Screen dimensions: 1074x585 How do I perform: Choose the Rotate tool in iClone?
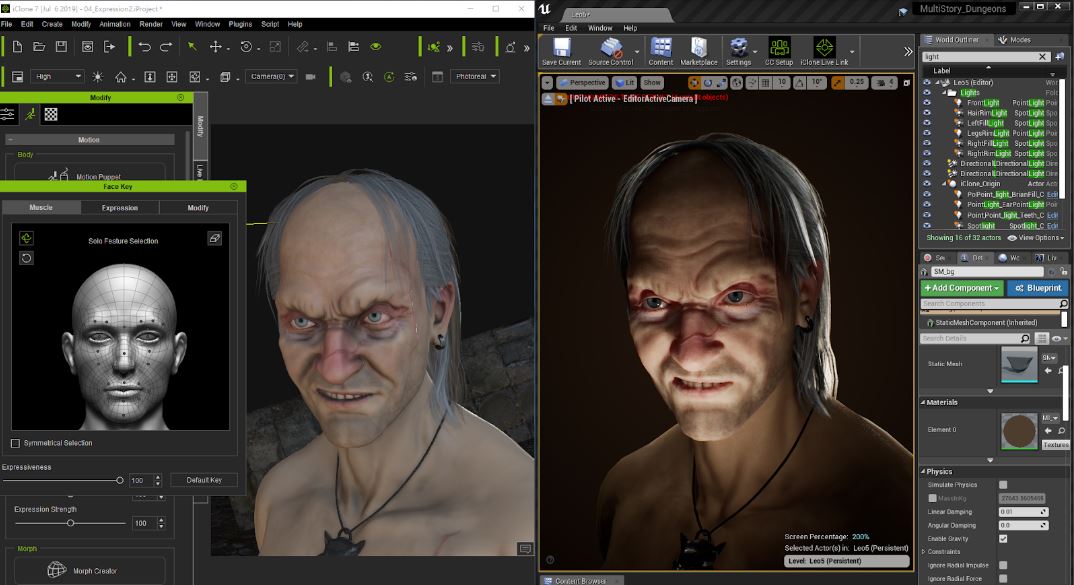click(246, 47)
